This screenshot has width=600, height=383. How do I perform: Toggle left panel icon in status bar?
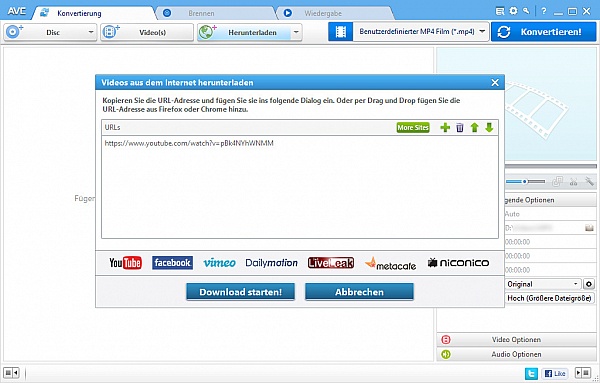tap(11, 372)
